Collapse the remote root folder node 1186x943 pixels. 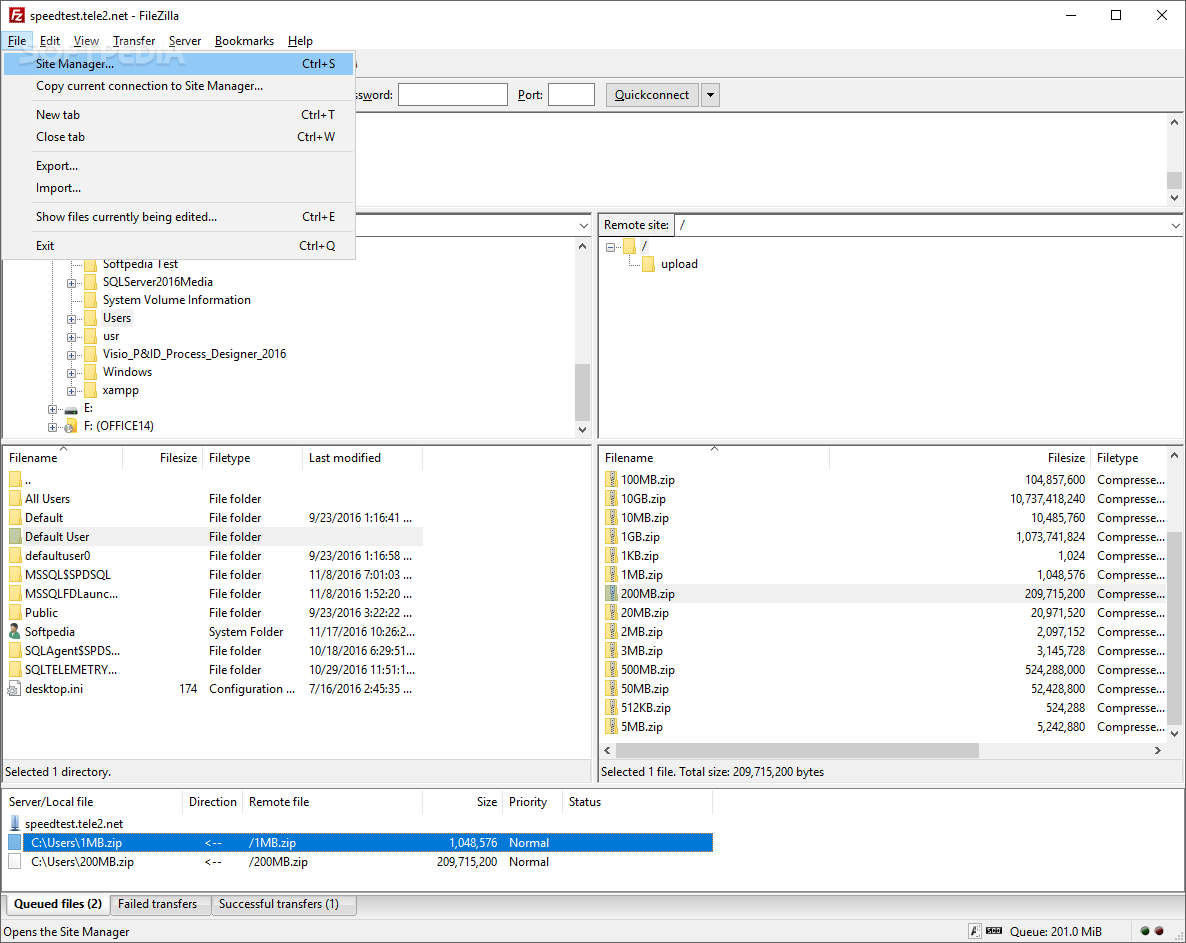(610, 247)
